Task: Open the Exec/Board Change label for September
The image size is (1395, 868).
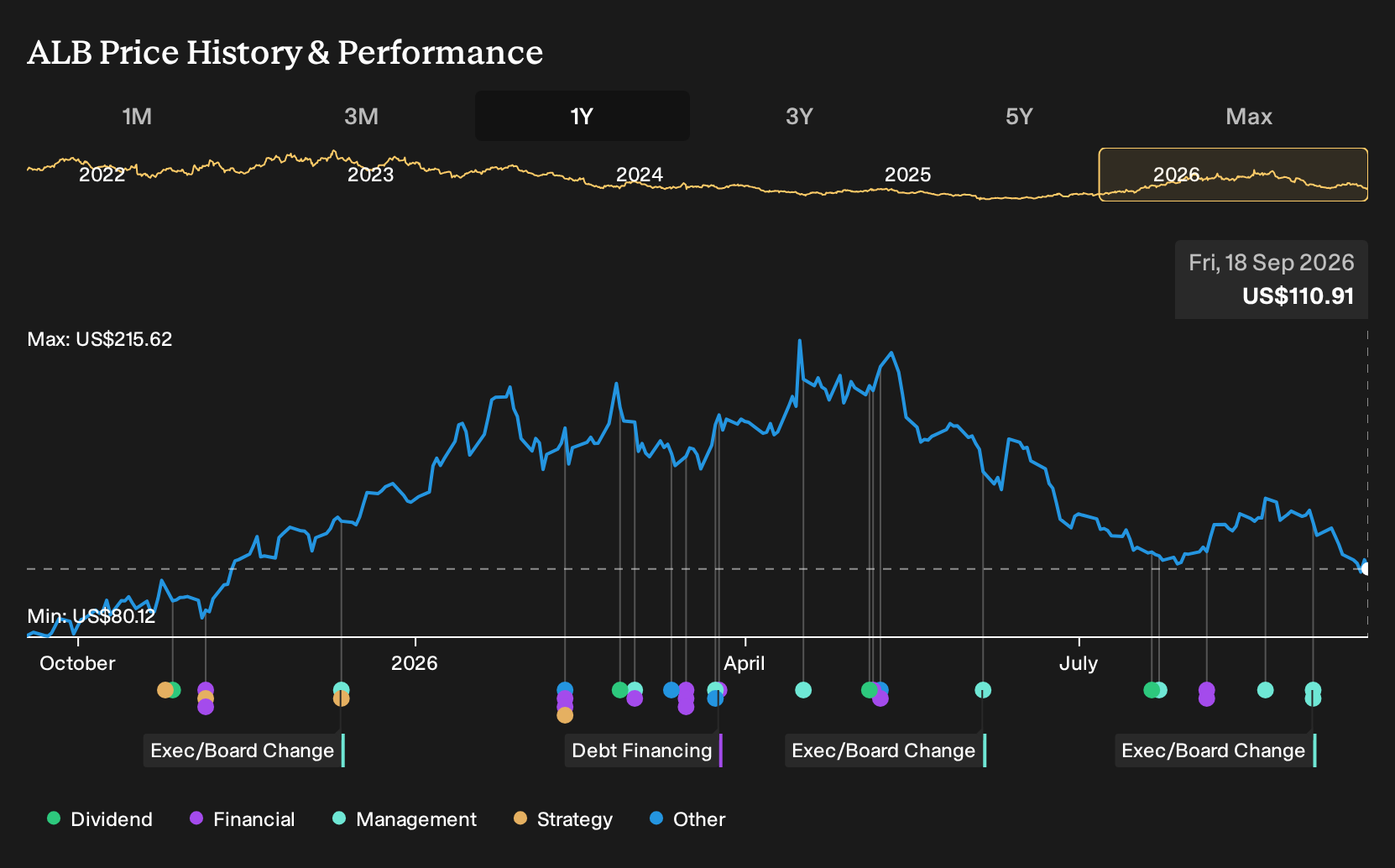Action: pos(1215,750)
